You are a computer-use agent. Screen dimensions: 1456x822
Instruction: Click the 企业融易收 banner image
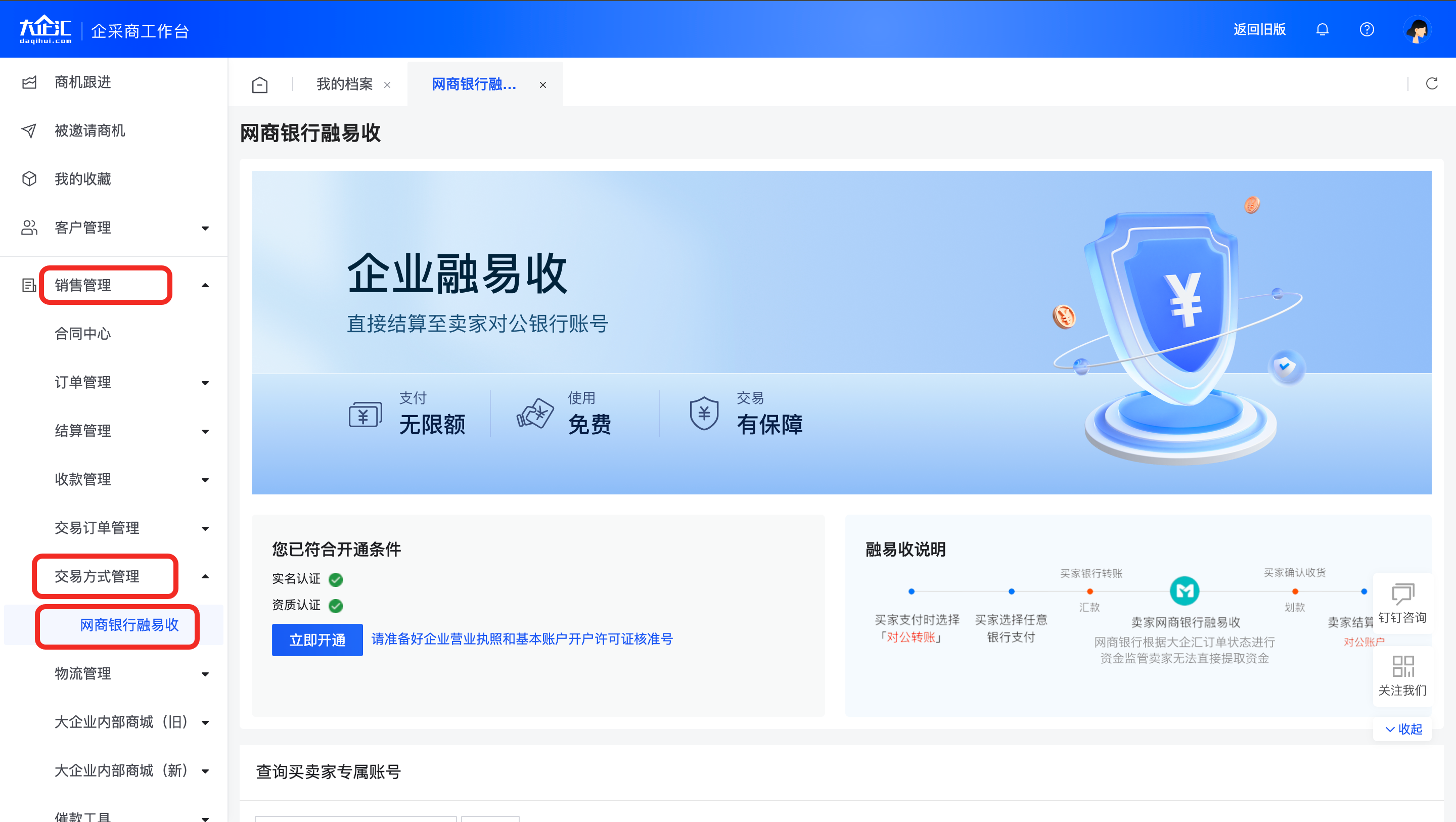point(841,333)
